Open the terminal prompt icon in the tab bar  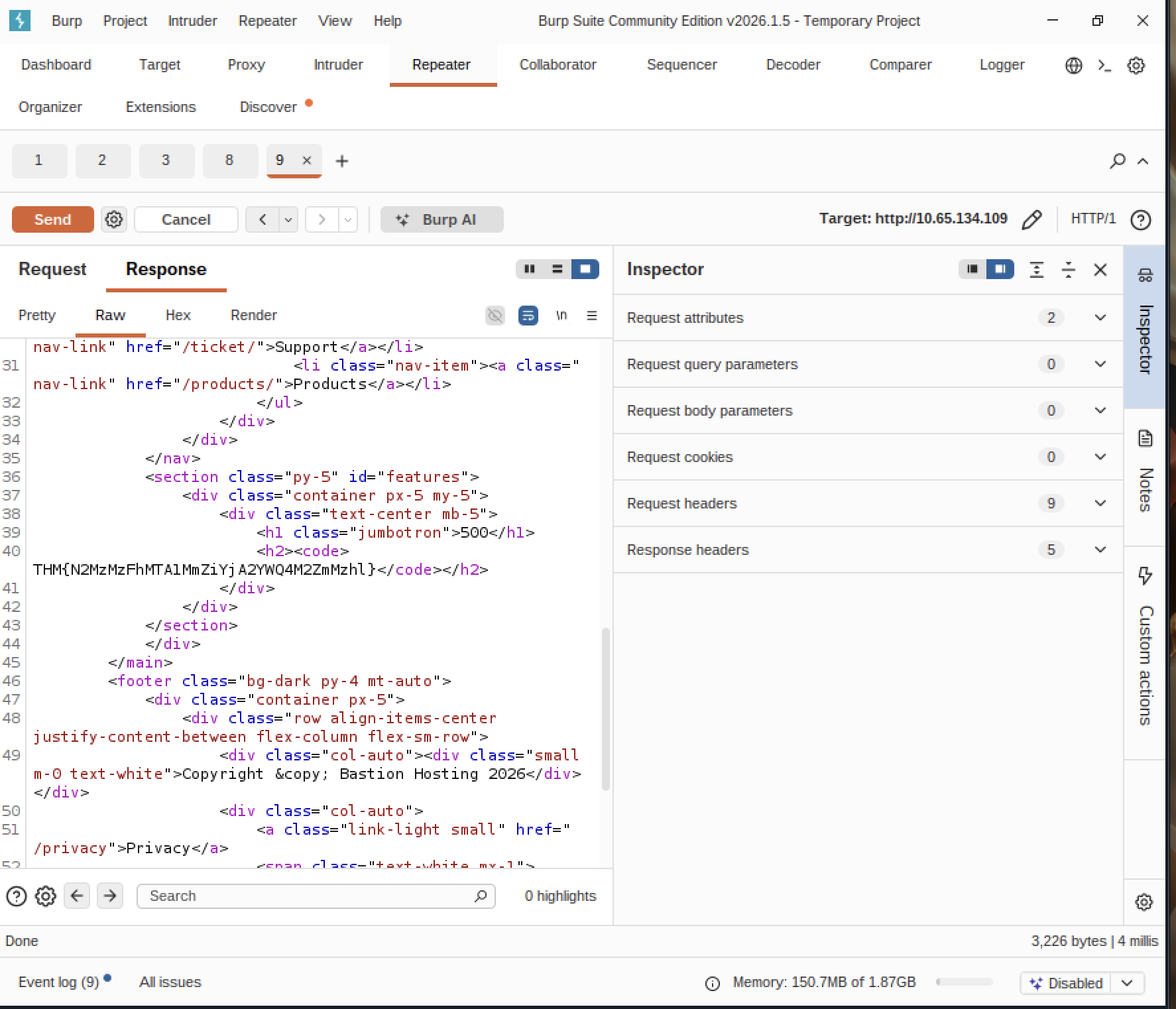[1104, 65]
